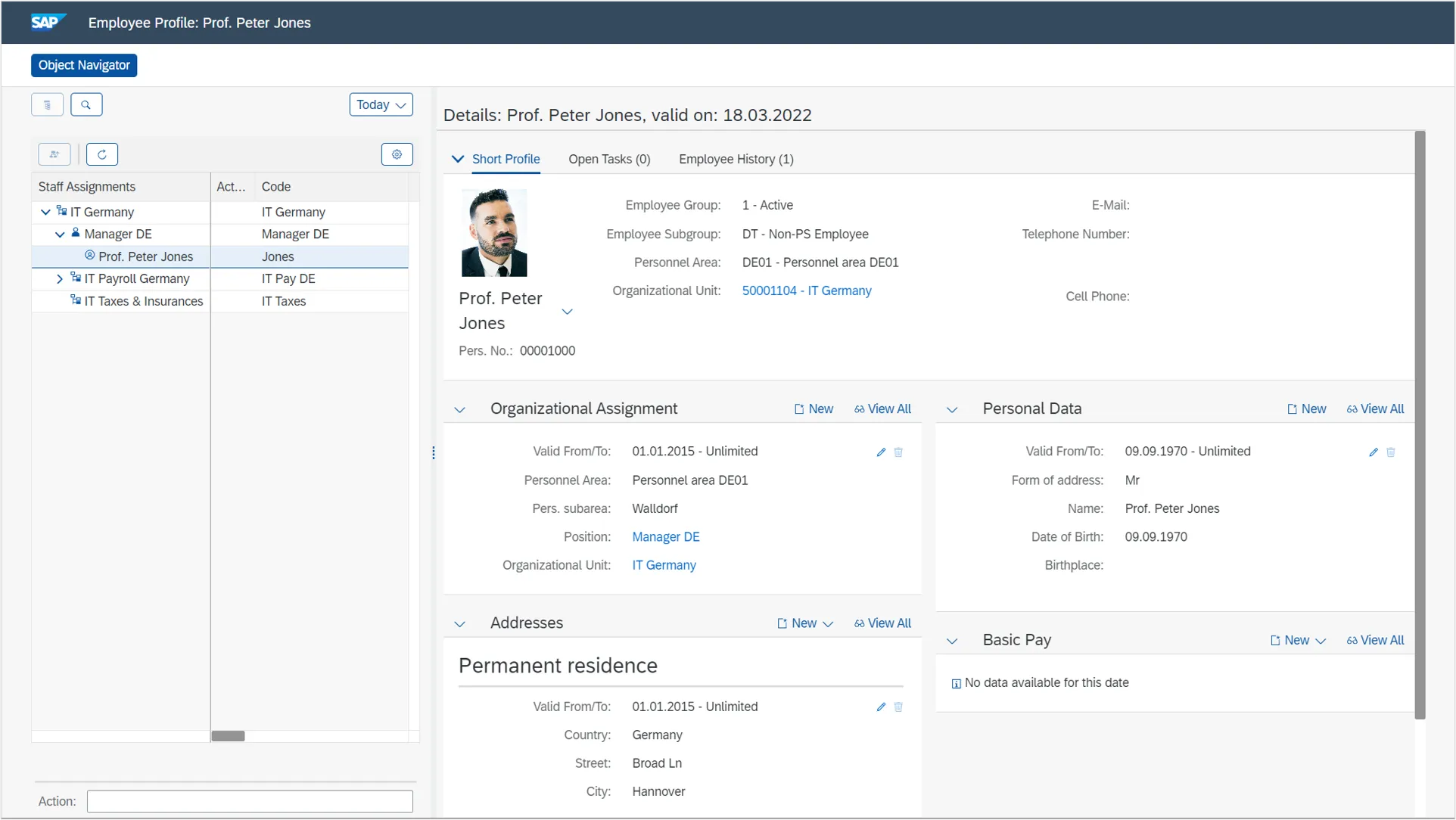Image resolution: width=1456 pixels, height=820 pixels.
Task: Refresh the staff assignments tree
Action: coord(102,154)
